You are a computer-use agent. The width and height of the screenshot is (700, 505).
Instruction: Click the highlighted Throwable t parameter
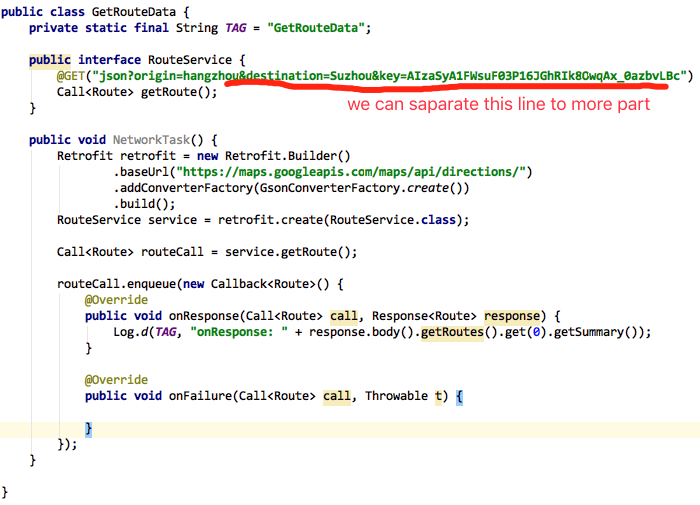click(438, 396)
